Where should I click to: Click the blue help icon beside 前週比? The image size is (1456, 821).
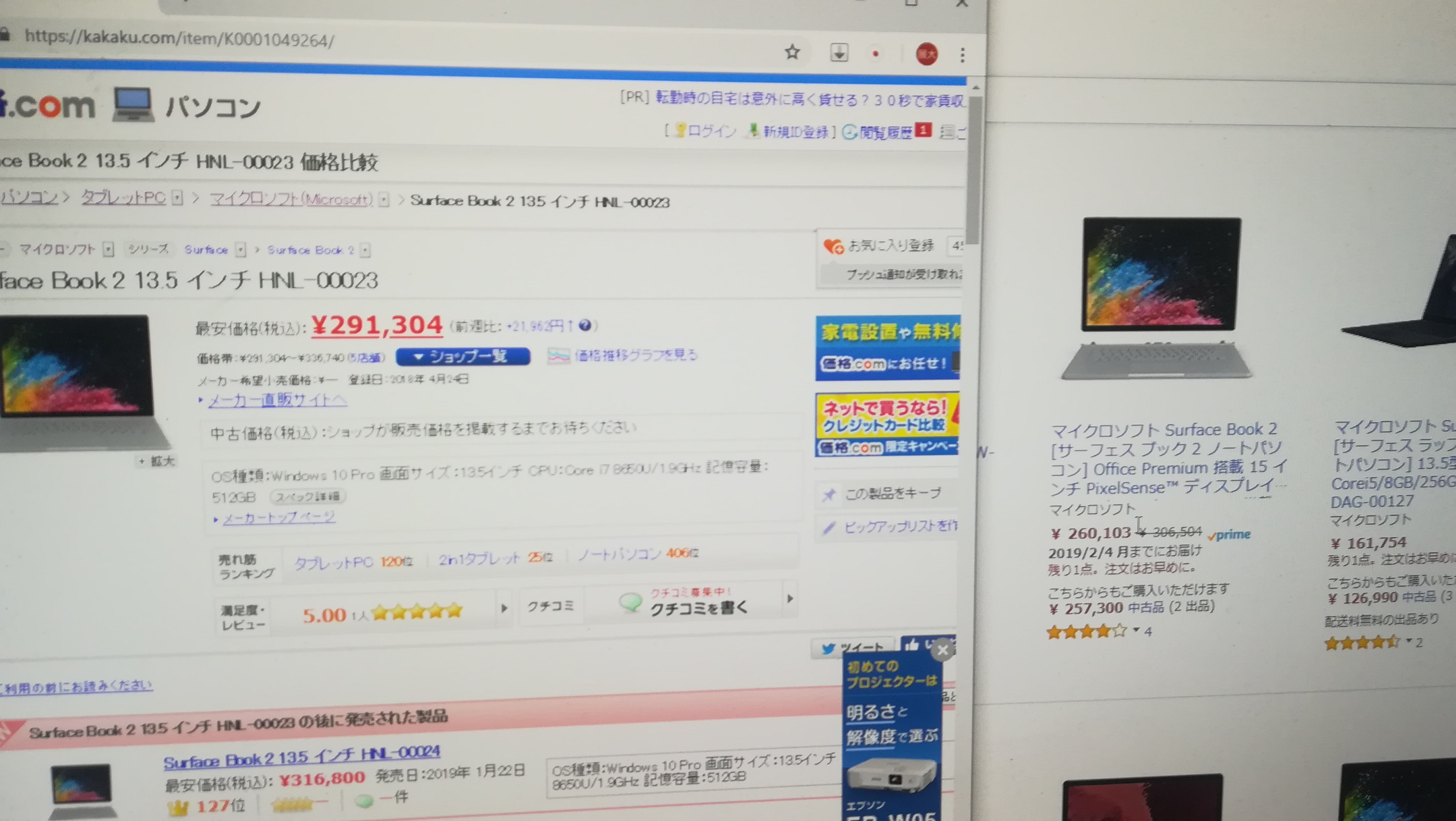click(585, 325)
